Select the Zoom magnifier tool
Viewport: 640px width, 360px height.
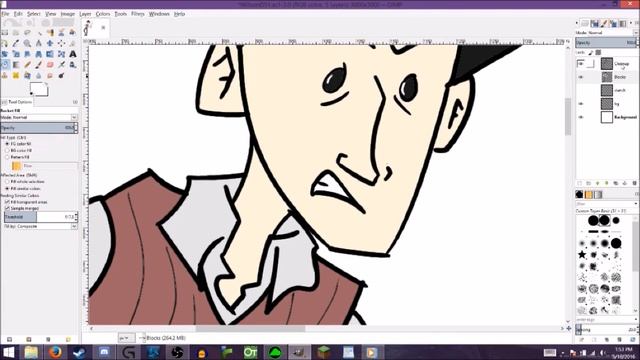(27, 43)
